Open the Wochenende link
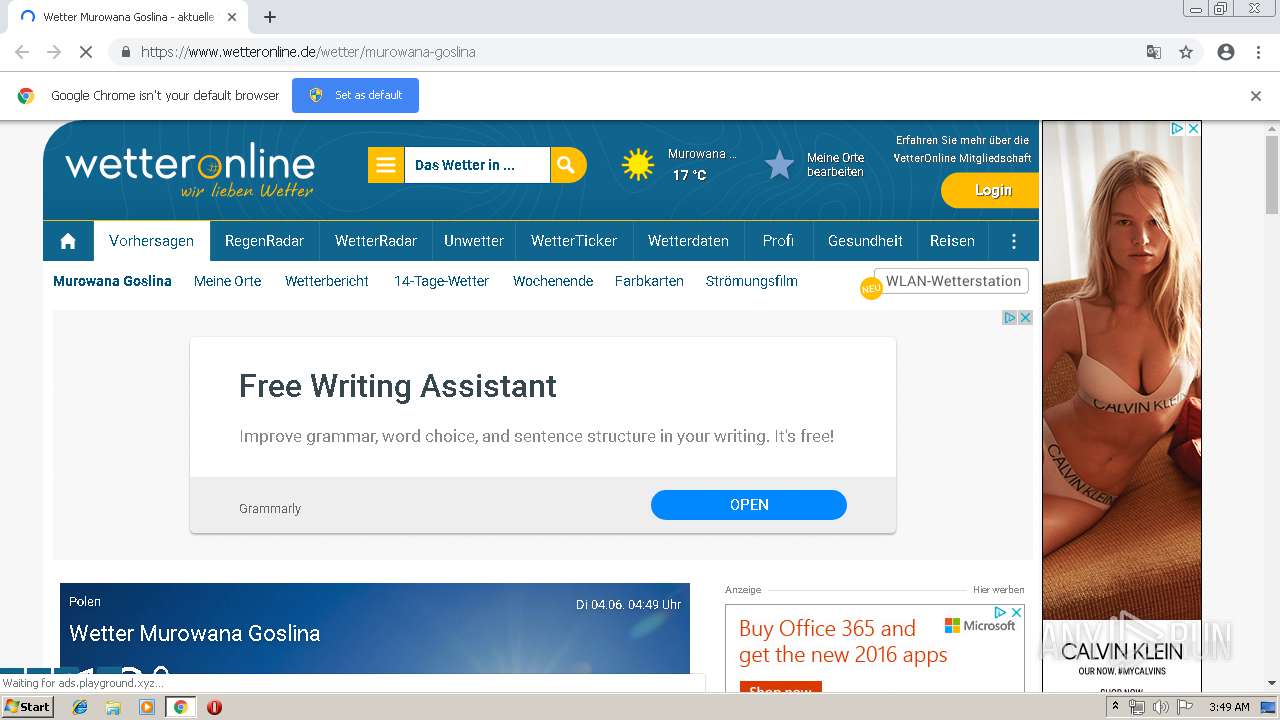This screenshot has width=1280, height=720. tap(553, 281)
